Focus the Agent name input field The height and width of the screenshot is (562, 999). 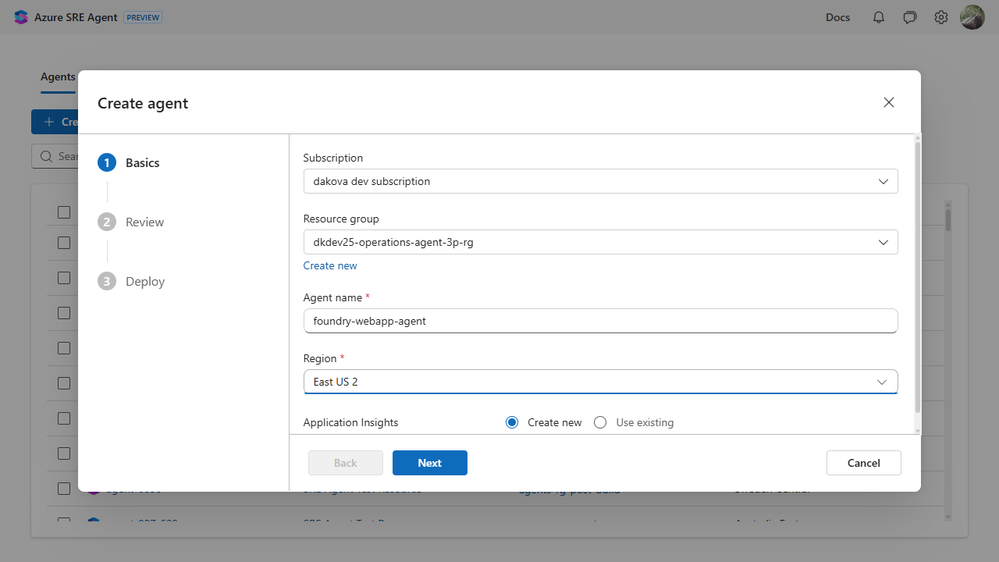600,321
